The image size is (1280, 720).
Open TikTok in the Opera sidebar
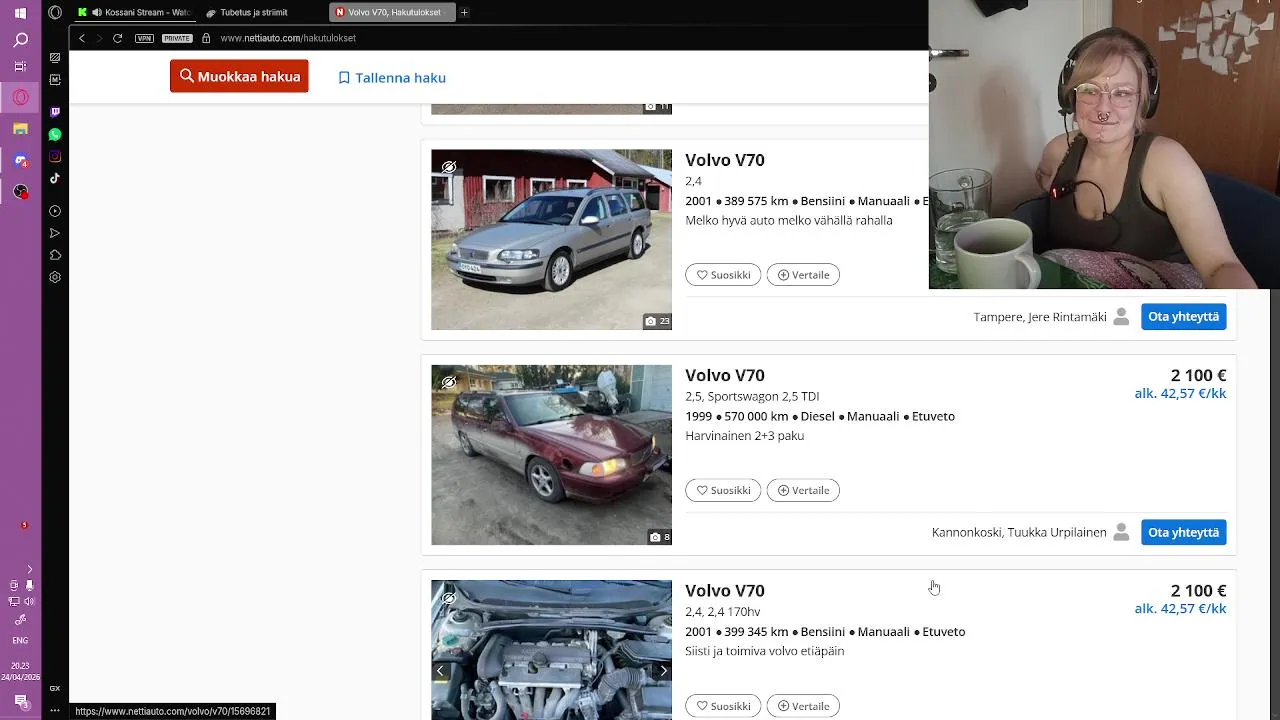55,178
